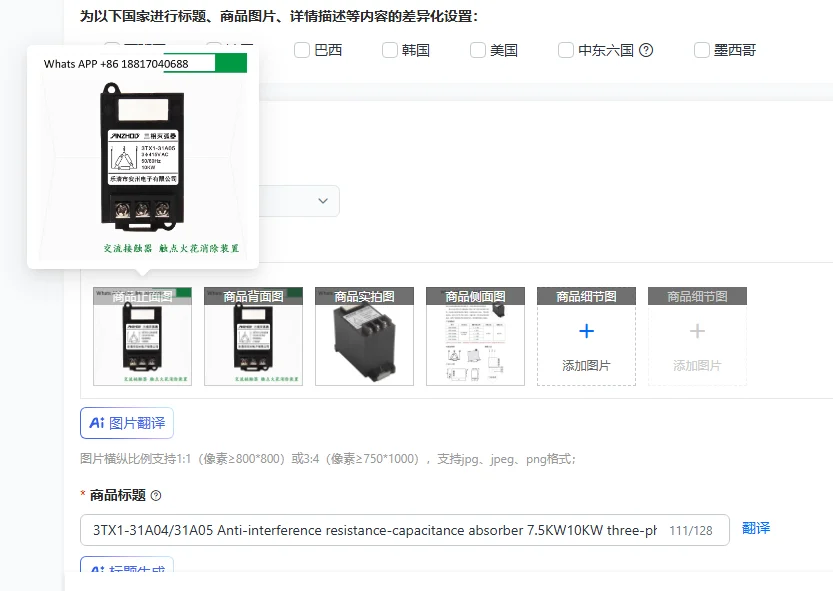
Task: Click the image ratio hint text
Action: 328,459
